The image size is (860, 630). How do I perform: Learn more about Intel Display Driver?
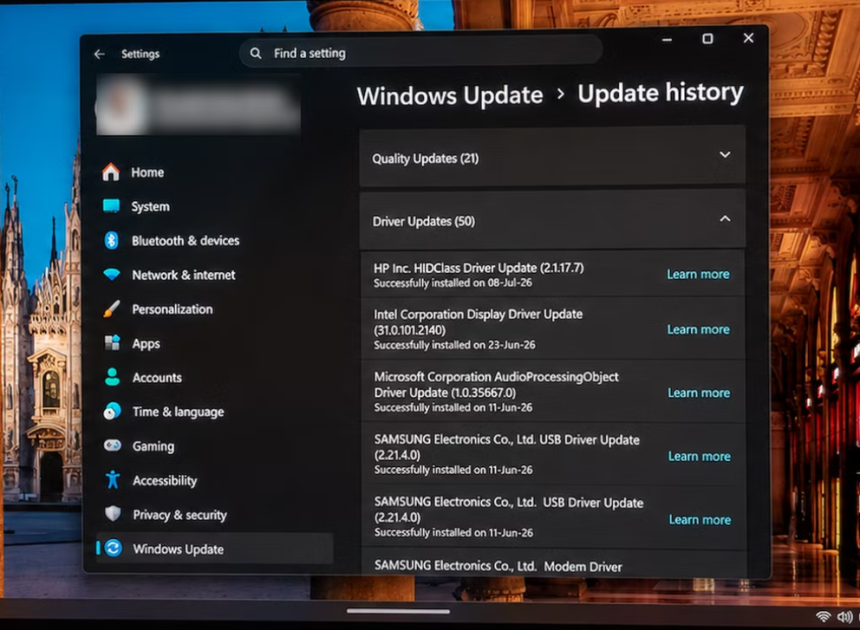click(x=698, y=329)
